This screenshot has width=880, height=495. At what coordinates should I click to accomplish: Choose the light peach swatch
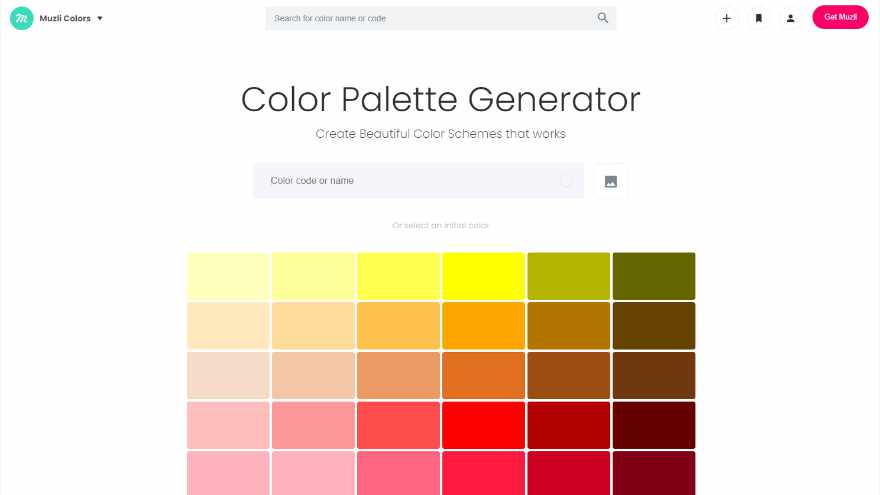228,375
